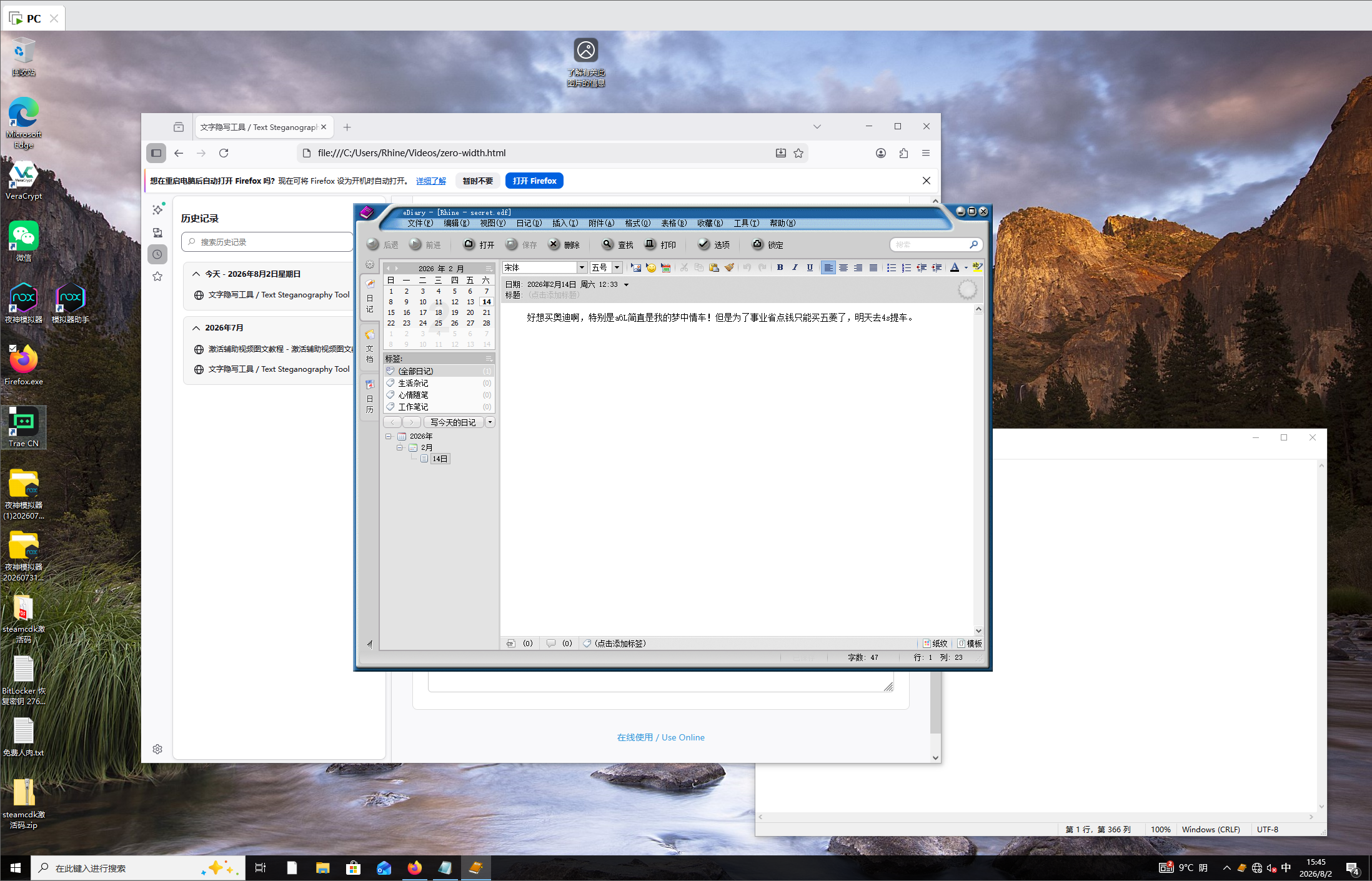Click the format painter brush icon

(729, 267)
